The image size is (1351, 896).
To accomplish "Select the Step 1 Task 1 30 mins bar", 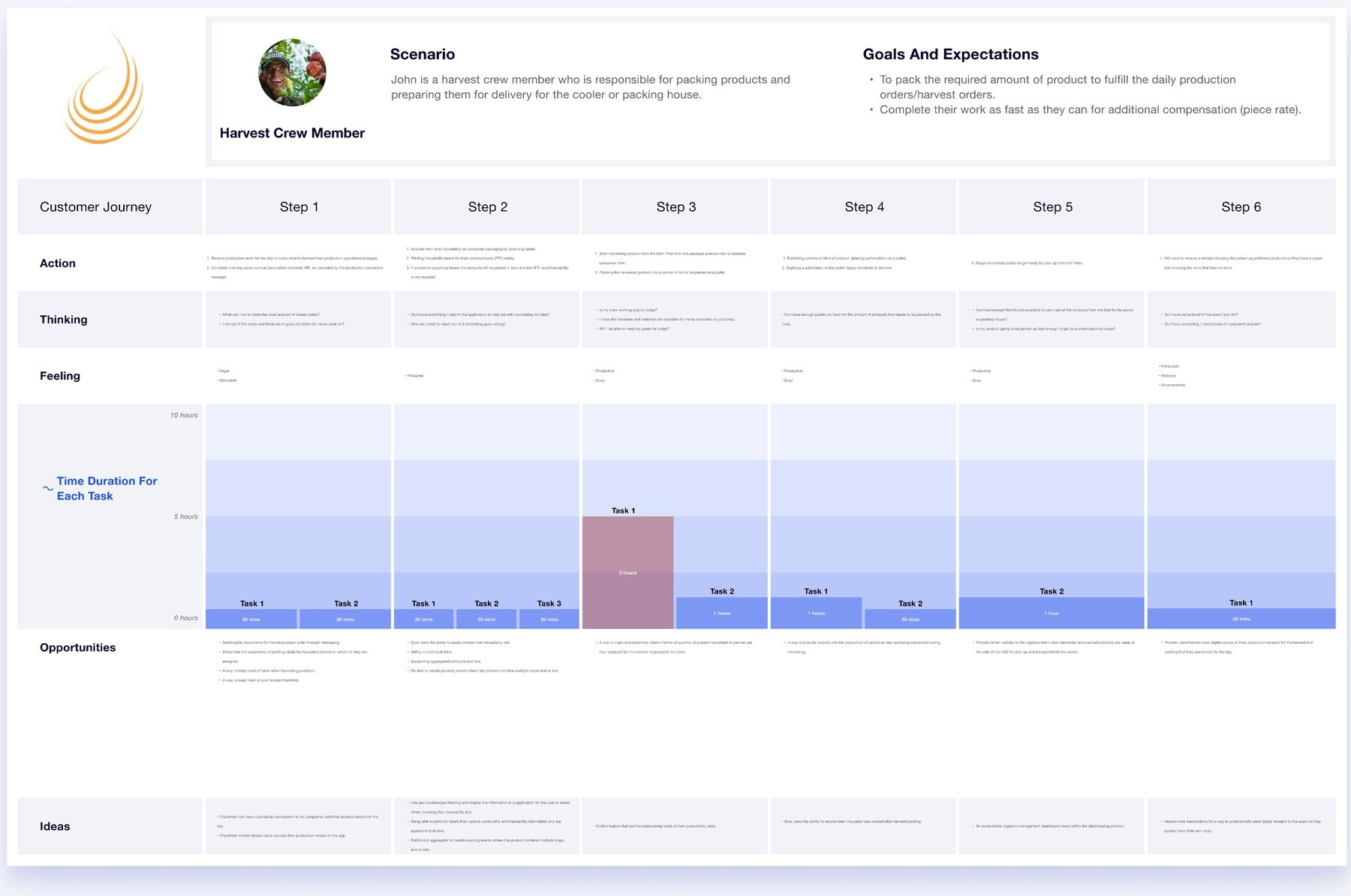I will pos(251,619).
